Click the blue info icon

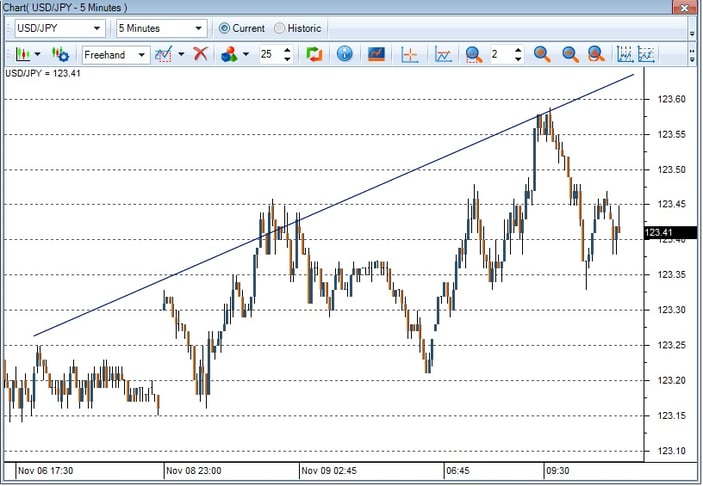[344, 54]
